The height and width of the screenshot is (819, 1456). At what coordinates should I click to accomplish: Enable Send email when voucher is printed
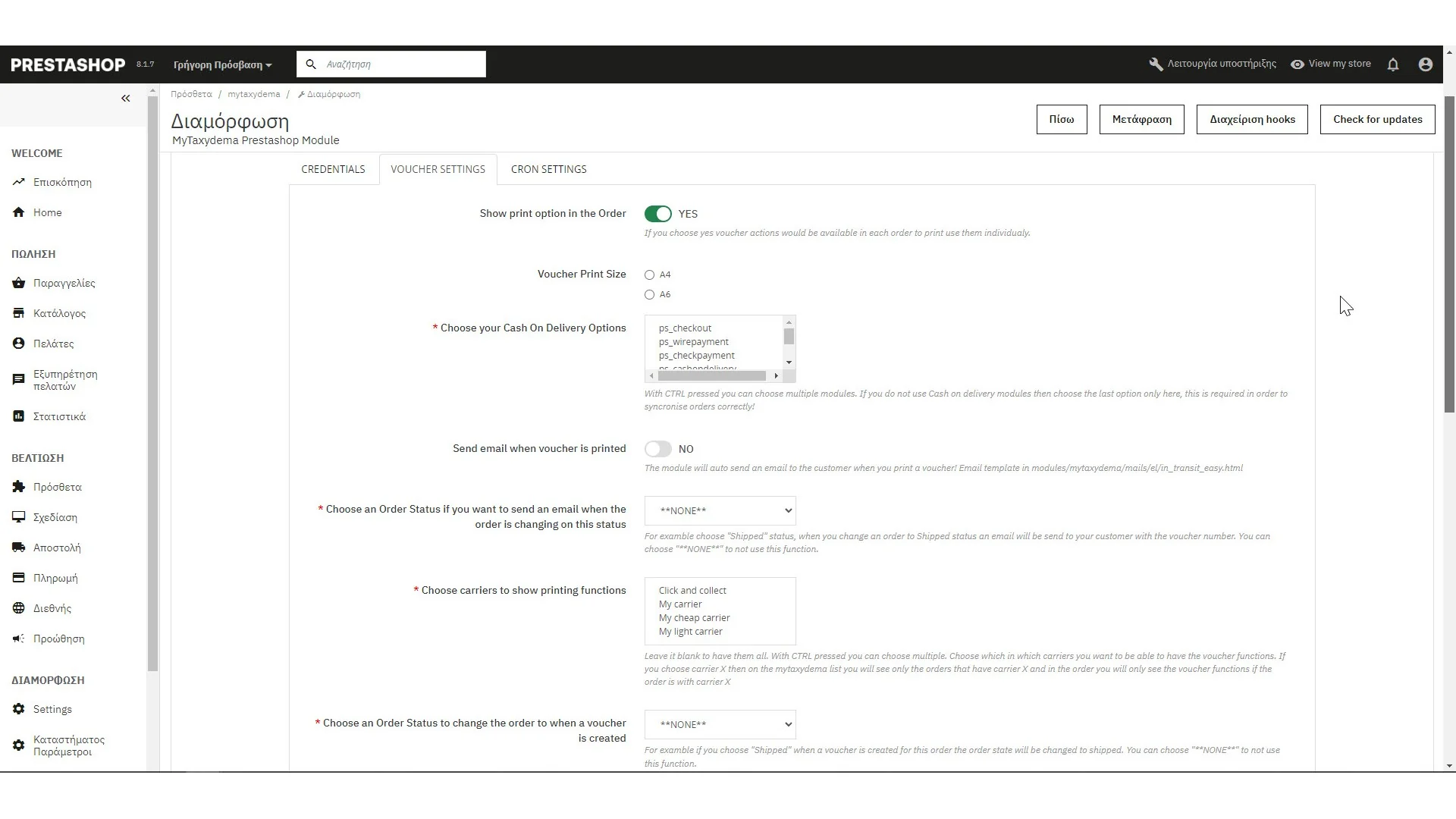pos(657,449)
